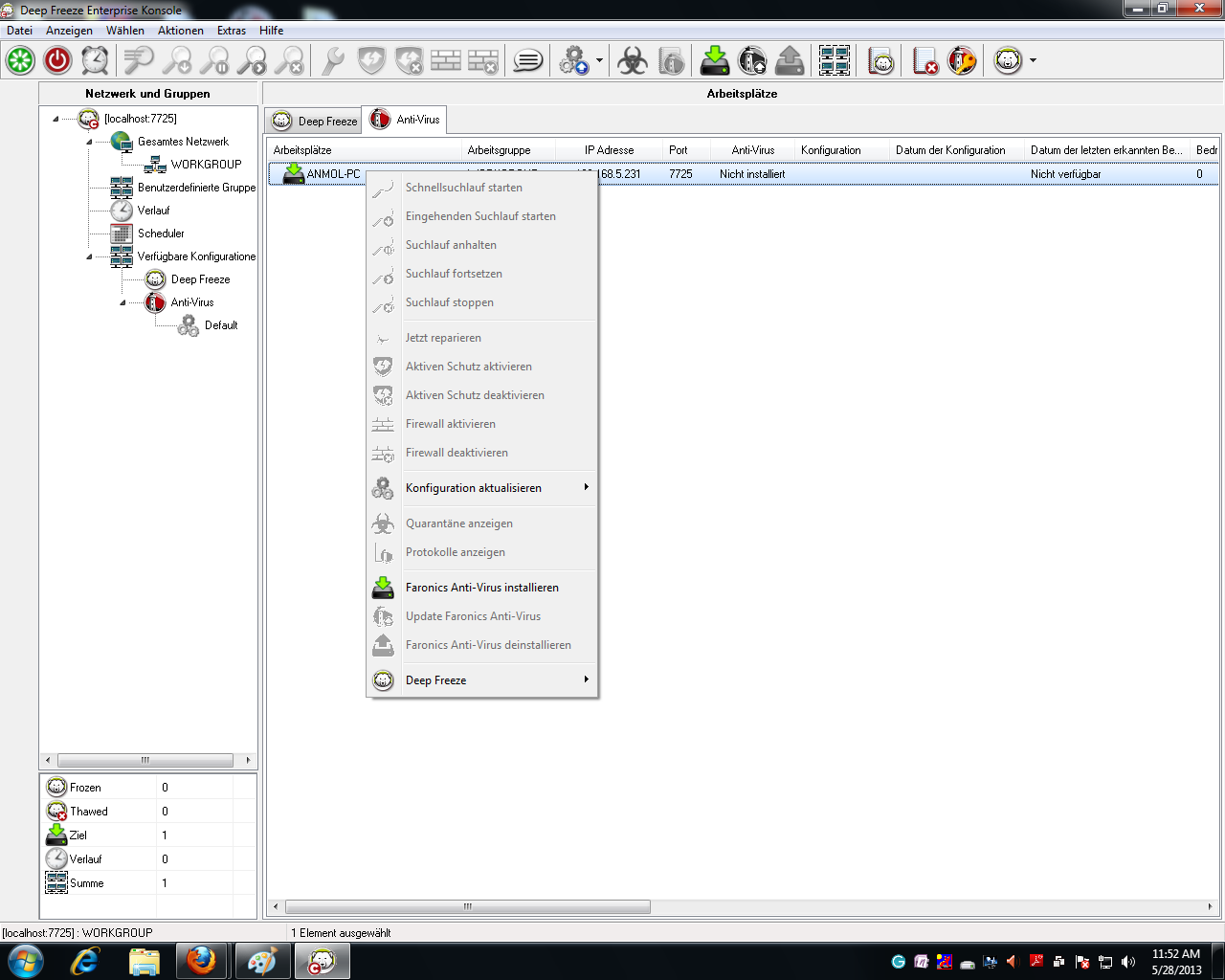
Task: Click the select all workstations grid icon
Action: [835, 60]
